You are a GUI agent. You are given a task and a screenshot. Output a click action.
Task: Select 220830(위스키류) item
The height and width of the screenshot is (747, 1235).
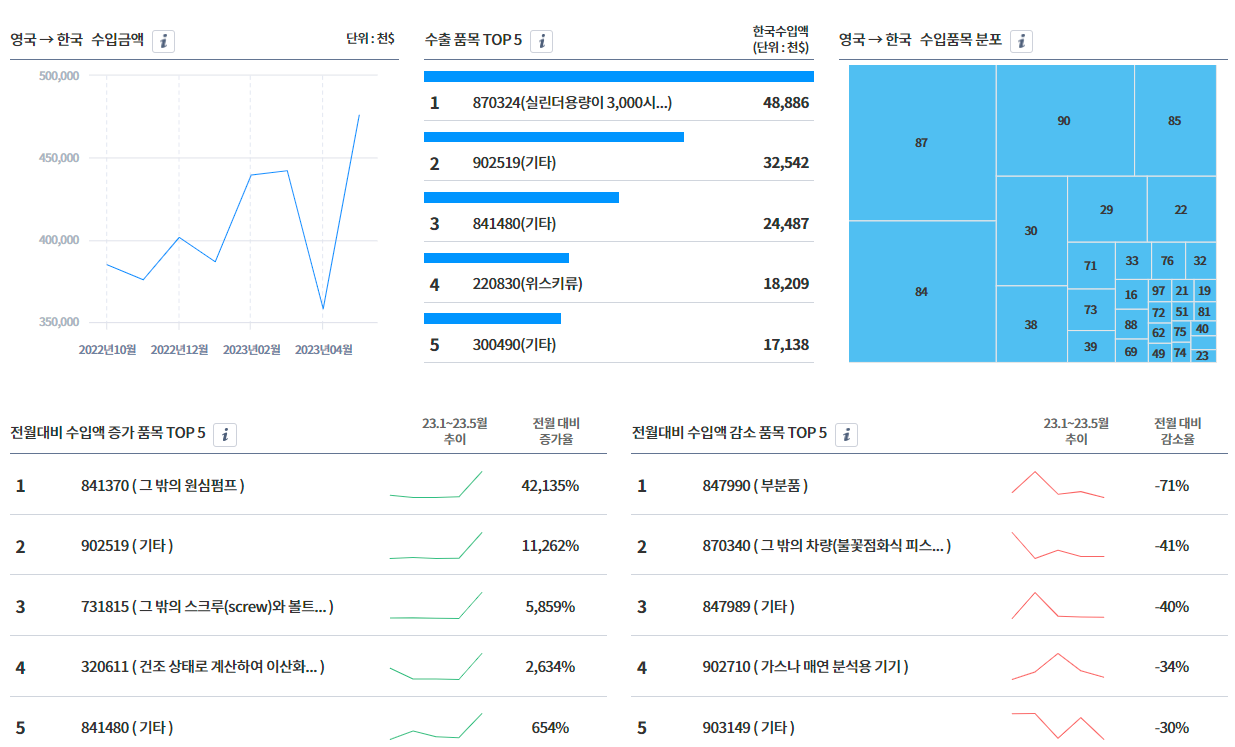[619, 284]
